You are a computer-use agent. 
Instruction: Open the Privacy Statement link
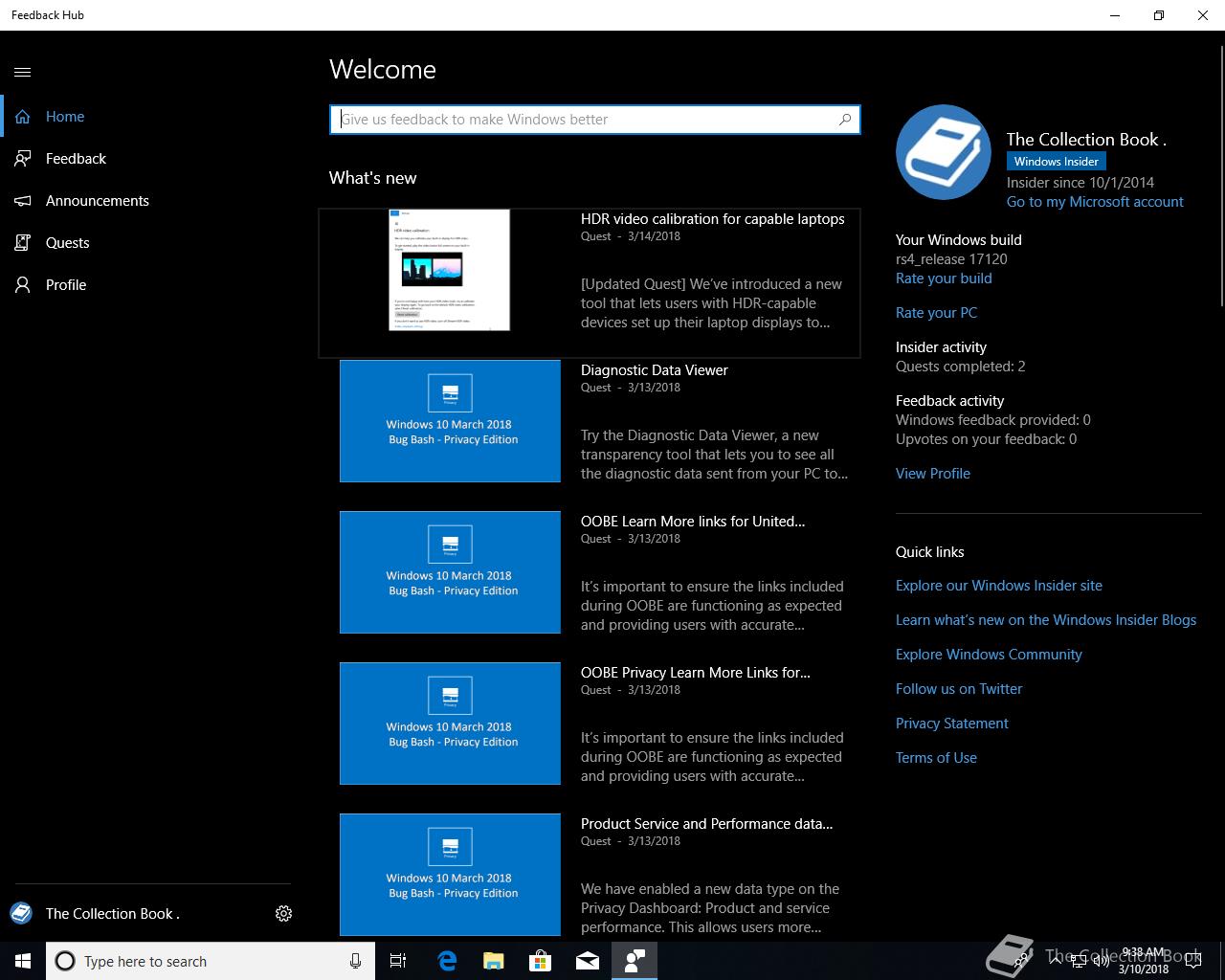(952, 724)
